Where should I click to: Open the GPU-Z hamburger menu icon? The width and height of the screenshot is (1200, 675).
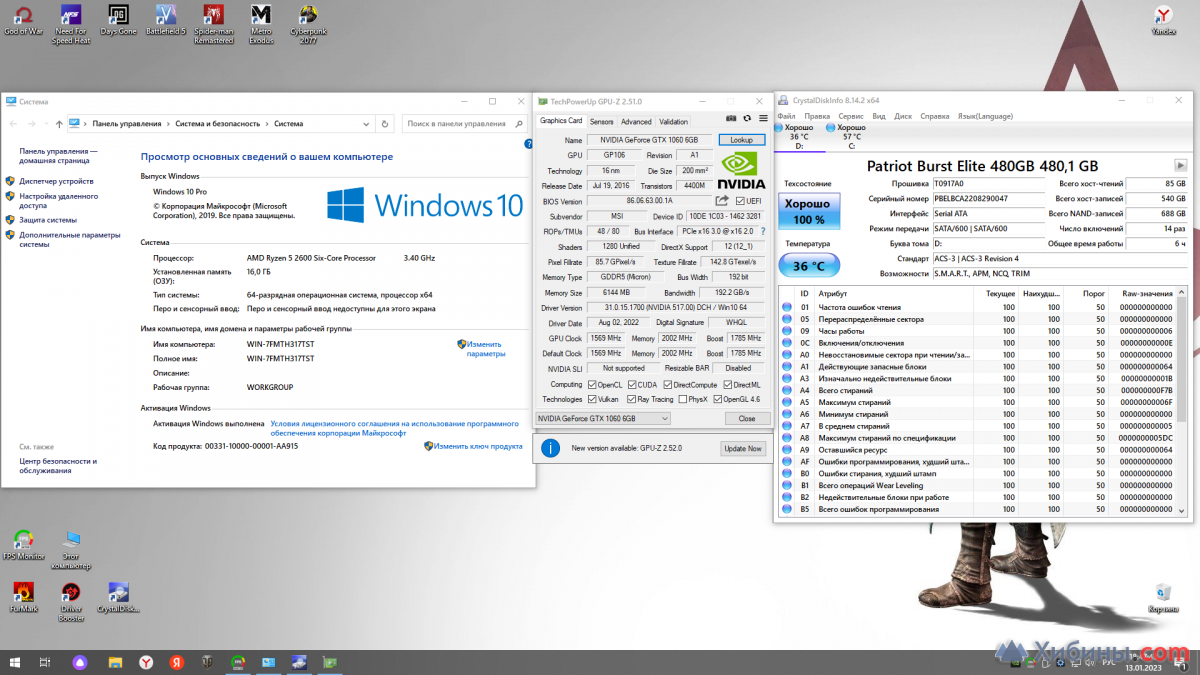[x=761, y=118]
